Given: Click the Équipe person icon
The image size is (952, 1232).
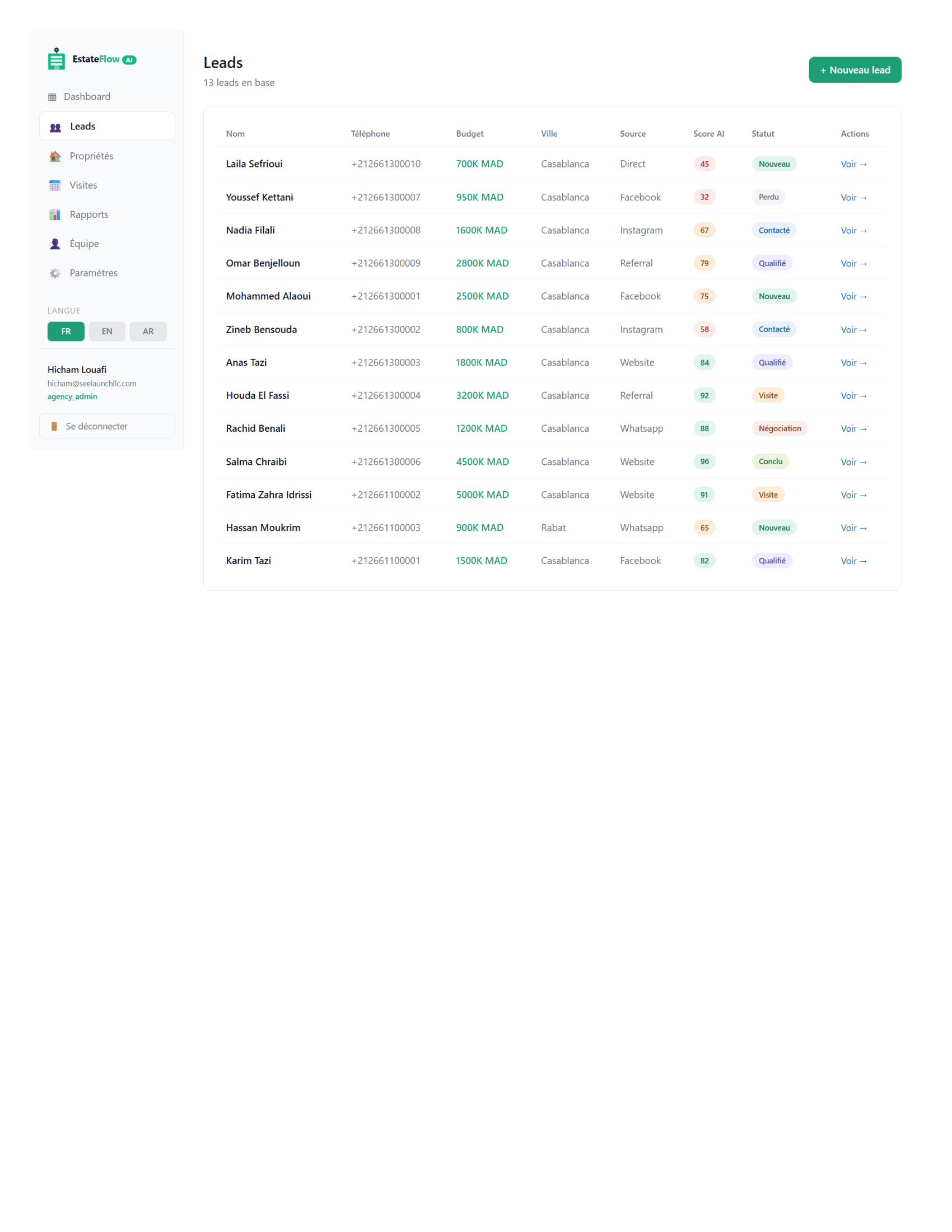Looking at the screenshot, I should click(55, 244).
